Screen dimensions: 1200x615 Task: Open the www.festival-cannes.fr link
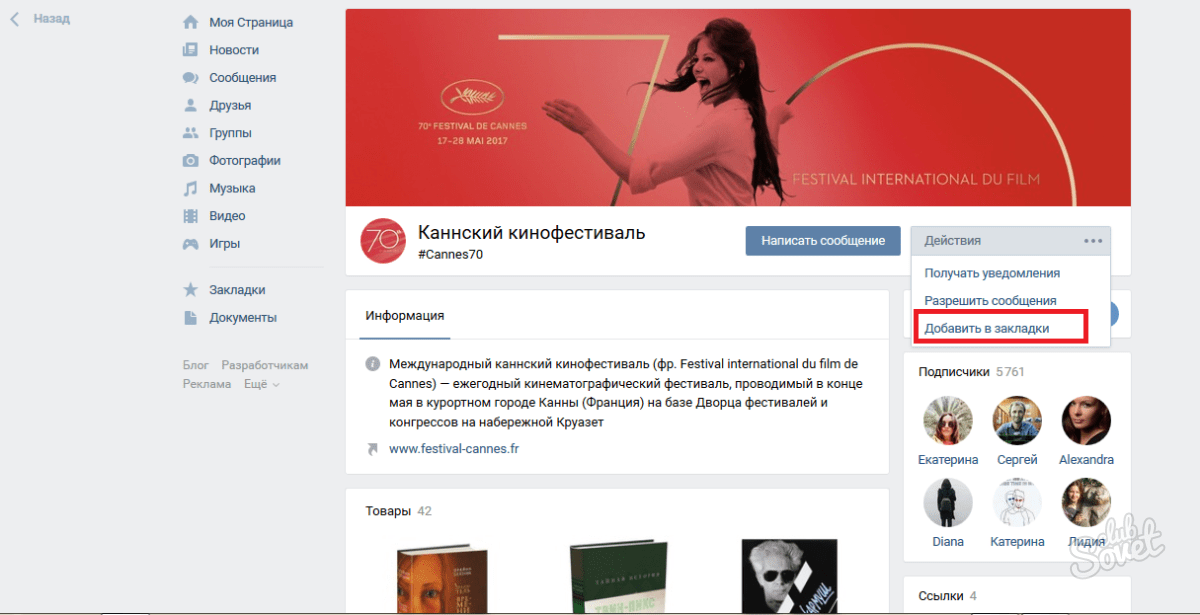tap(454, 449)
